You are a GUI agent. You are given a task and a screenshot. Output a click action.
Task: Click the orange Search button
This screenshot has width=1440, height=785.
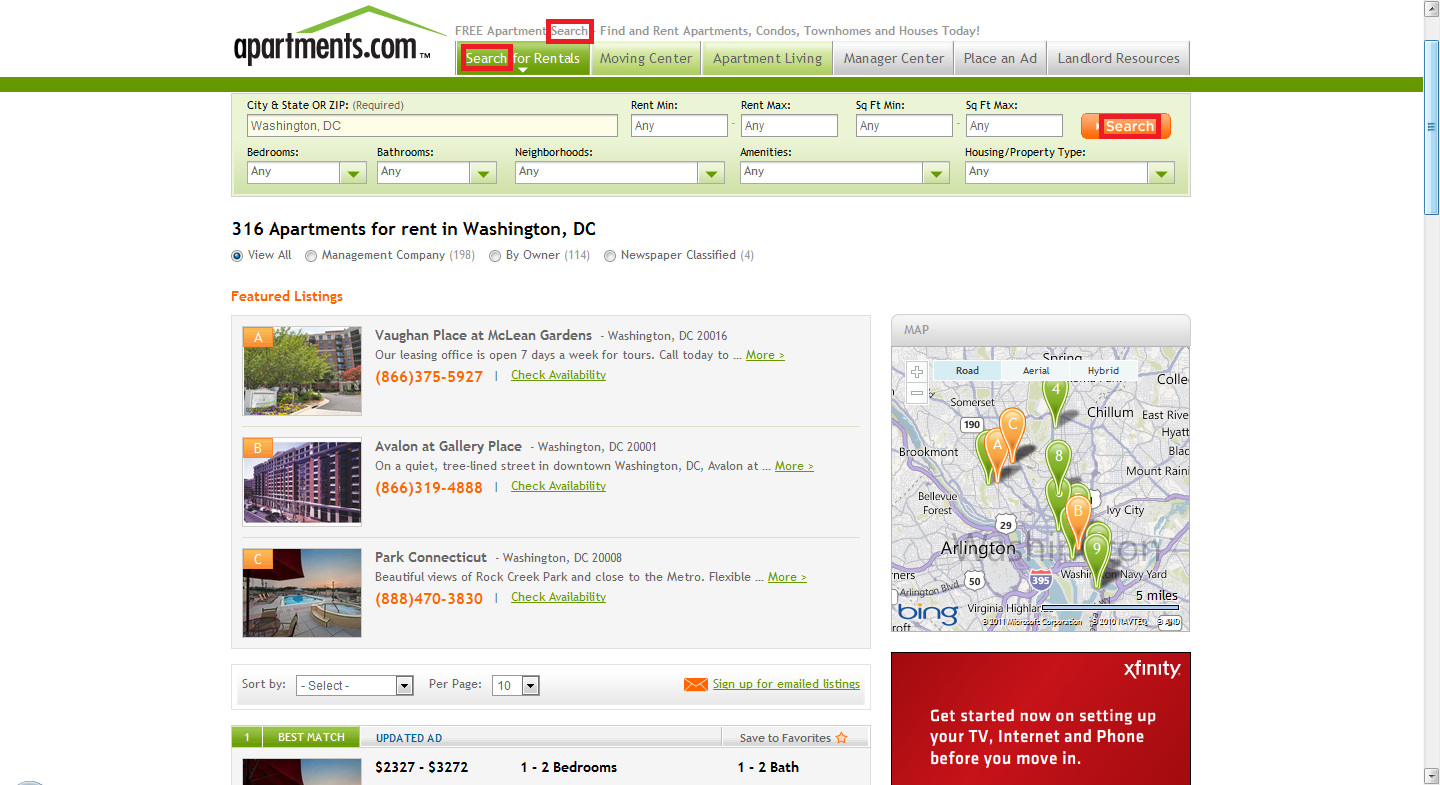[1126, 126]
